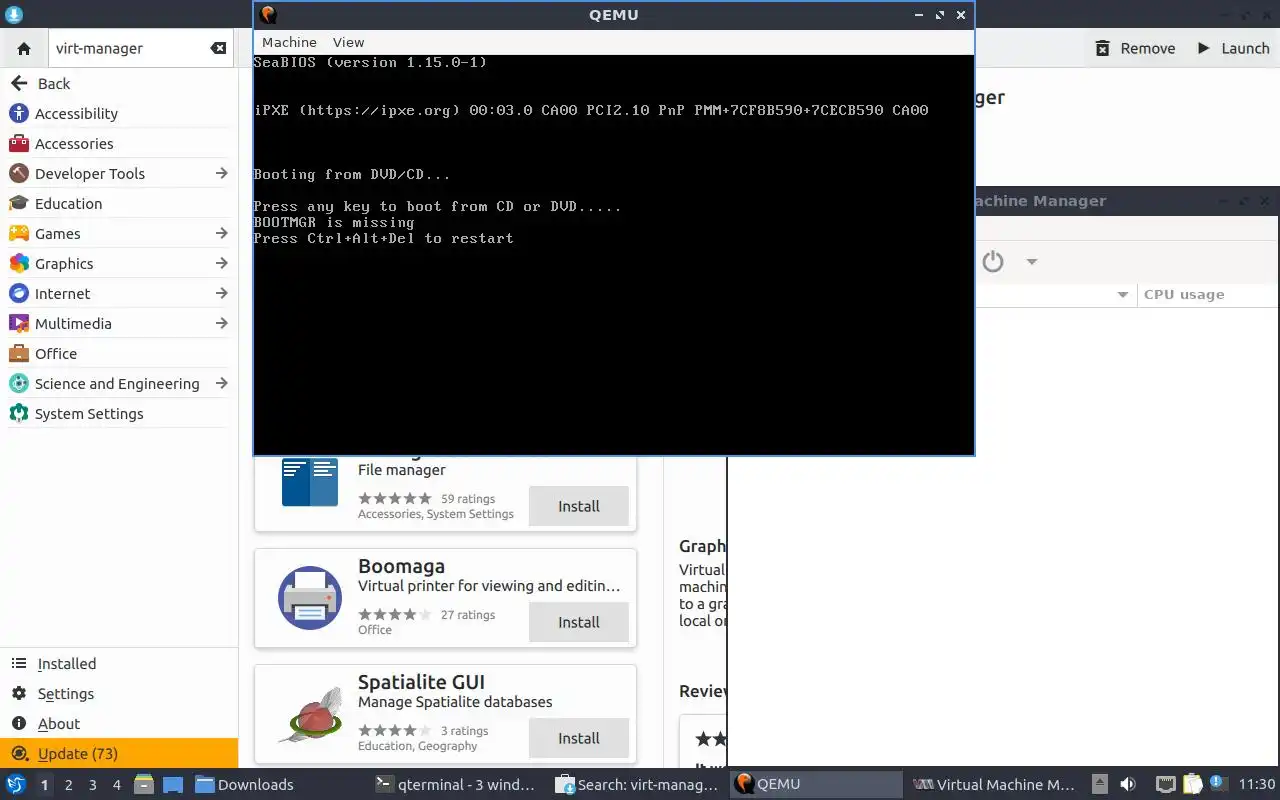Open the Machine menu in QEMU
This screenshot has height=800, width=1280.
[x=289, y=42]
